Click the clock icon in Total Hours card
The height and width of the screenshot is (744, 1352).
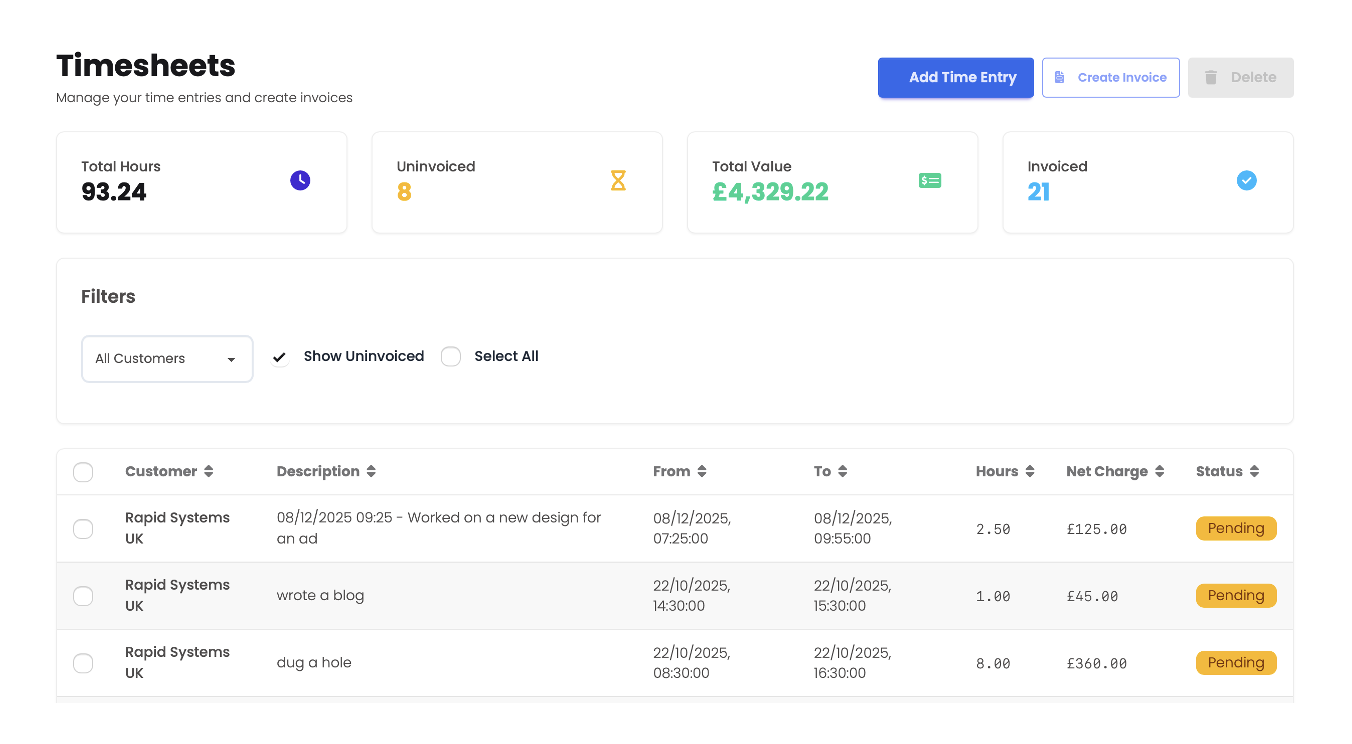tap(300, 181)
